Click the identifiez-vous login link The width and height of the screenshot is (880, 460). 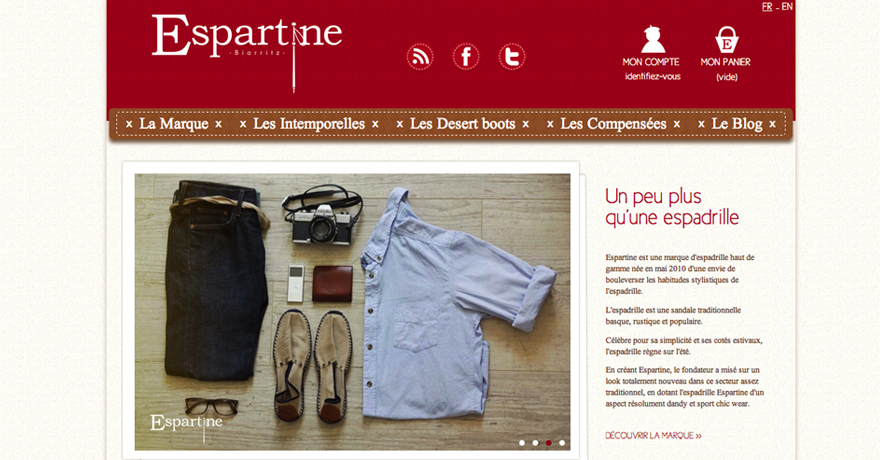tap(653, 76)
